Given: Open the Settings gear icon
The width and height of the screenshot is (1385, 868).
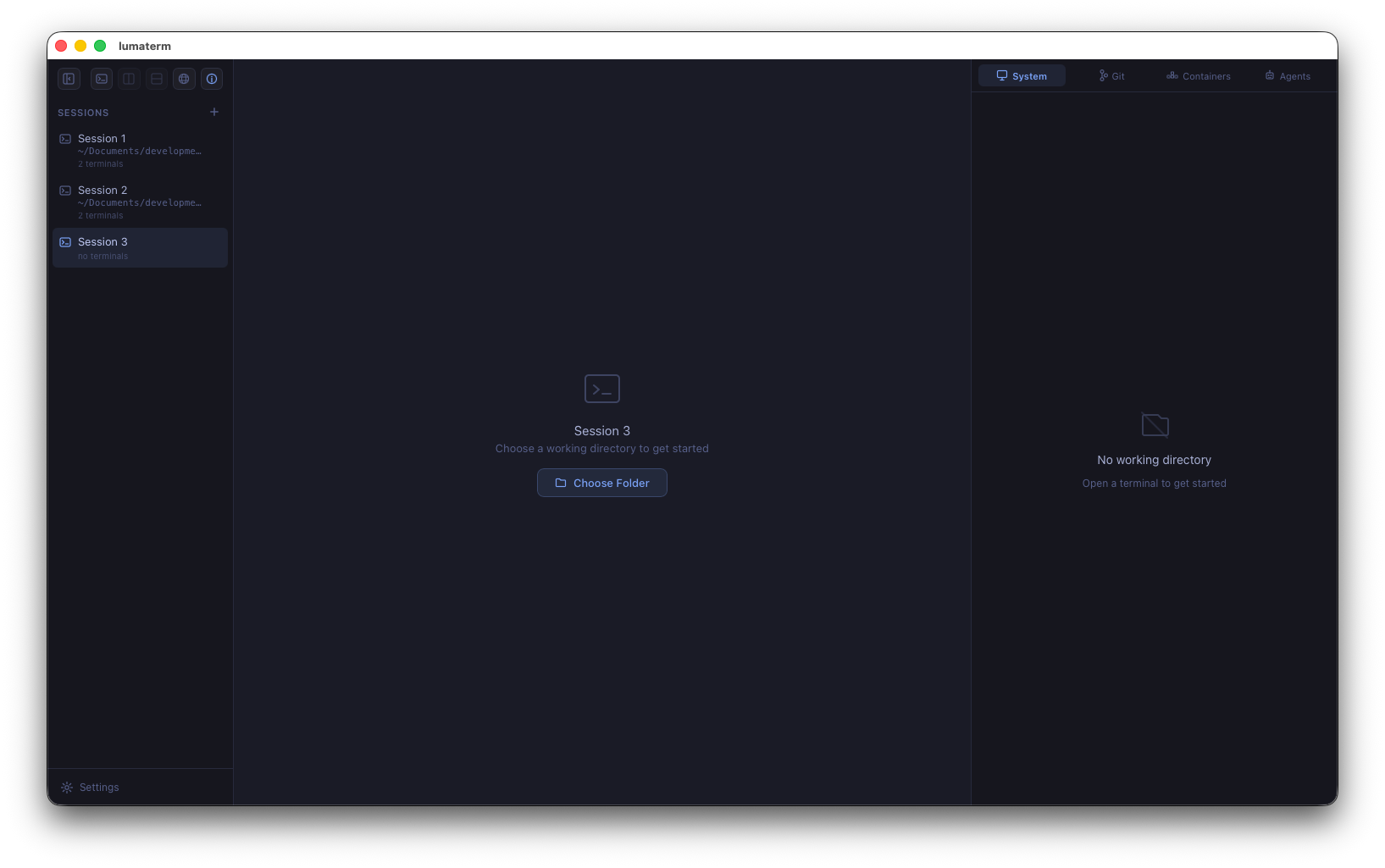Looking at the screenshot, I should (x=66, y=787).
